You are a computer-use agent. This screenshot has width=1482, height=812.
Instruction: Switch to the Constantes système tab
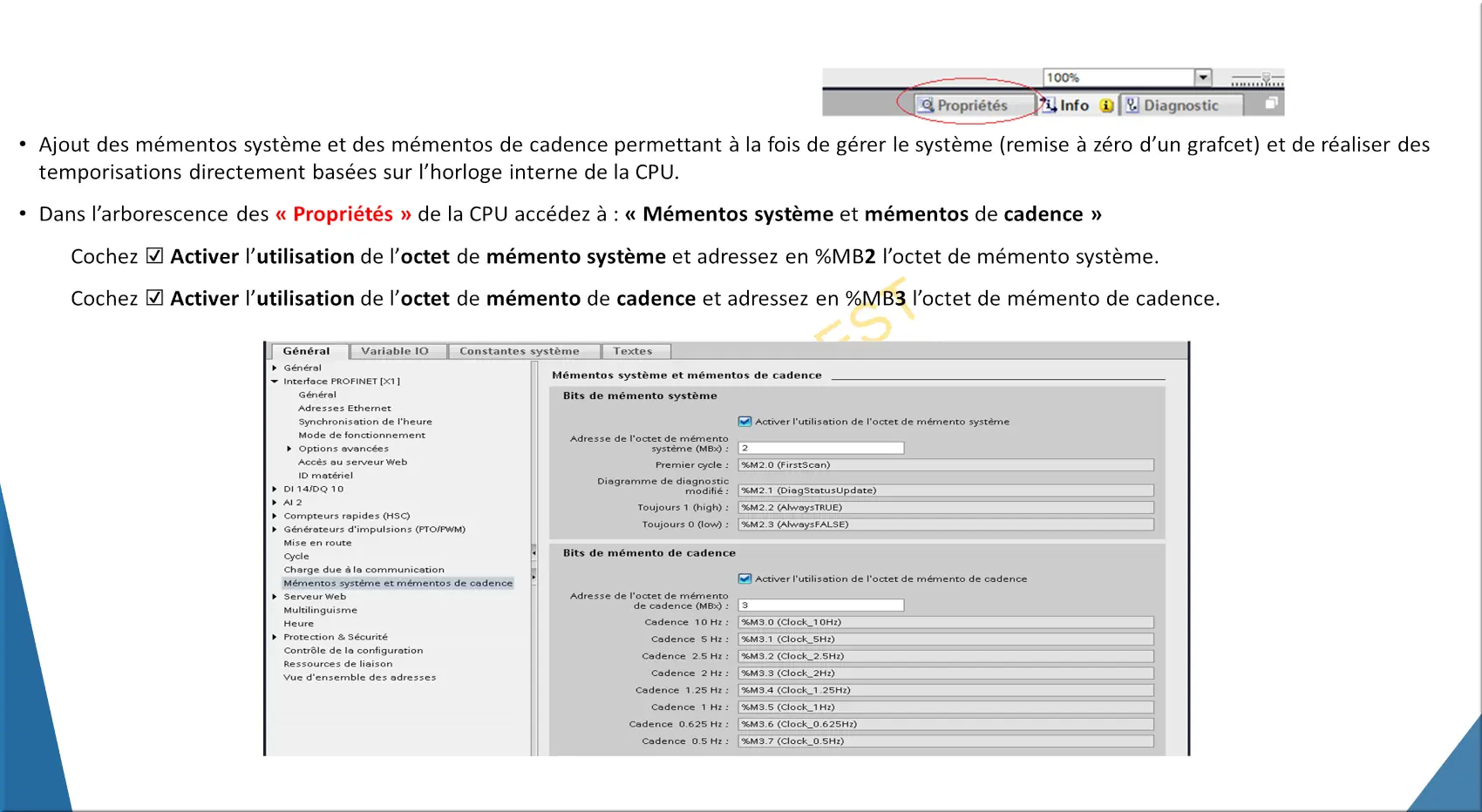[x=520, y=351]
